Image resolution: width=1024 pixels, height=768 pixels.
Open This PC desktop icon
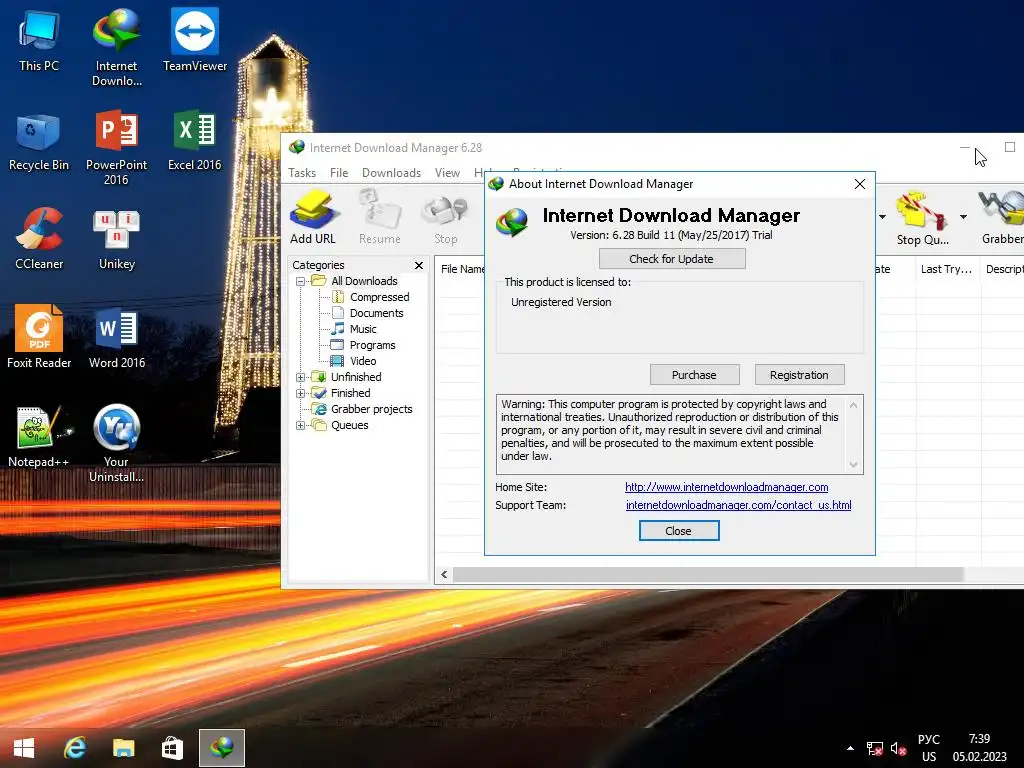(39, 40)
